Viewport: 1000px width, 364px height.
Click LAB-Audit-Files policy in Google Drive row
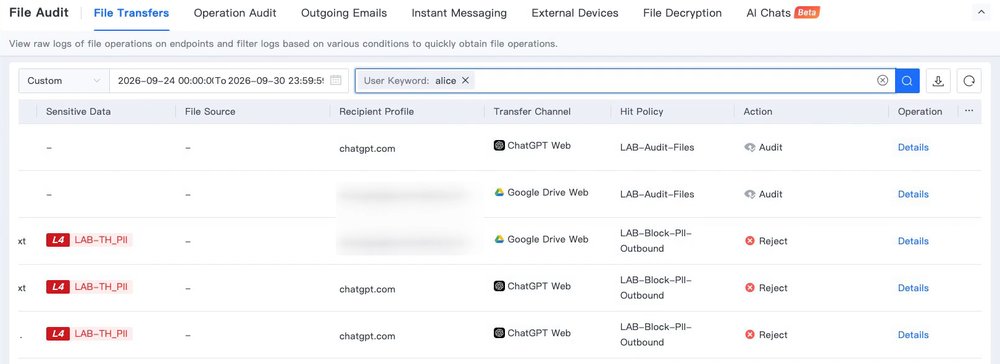coord(657,194)
